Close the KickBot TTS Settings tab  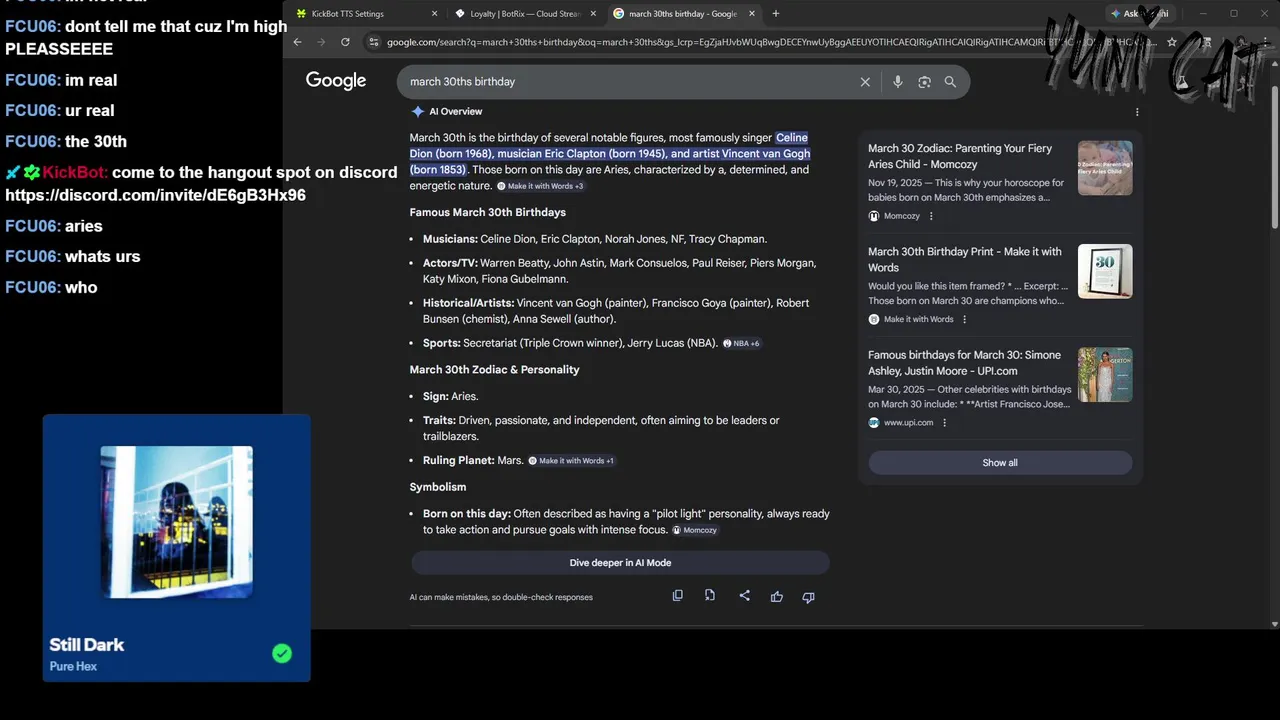coord(434,14)
